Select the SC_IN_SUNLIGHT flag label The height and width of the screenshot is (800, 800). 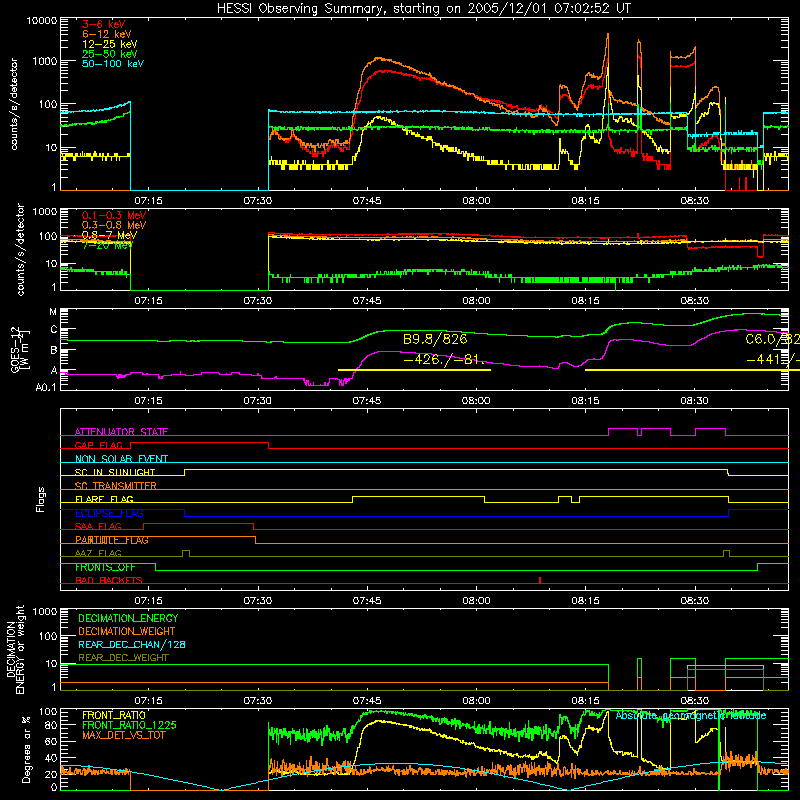[x=115, y=472]
